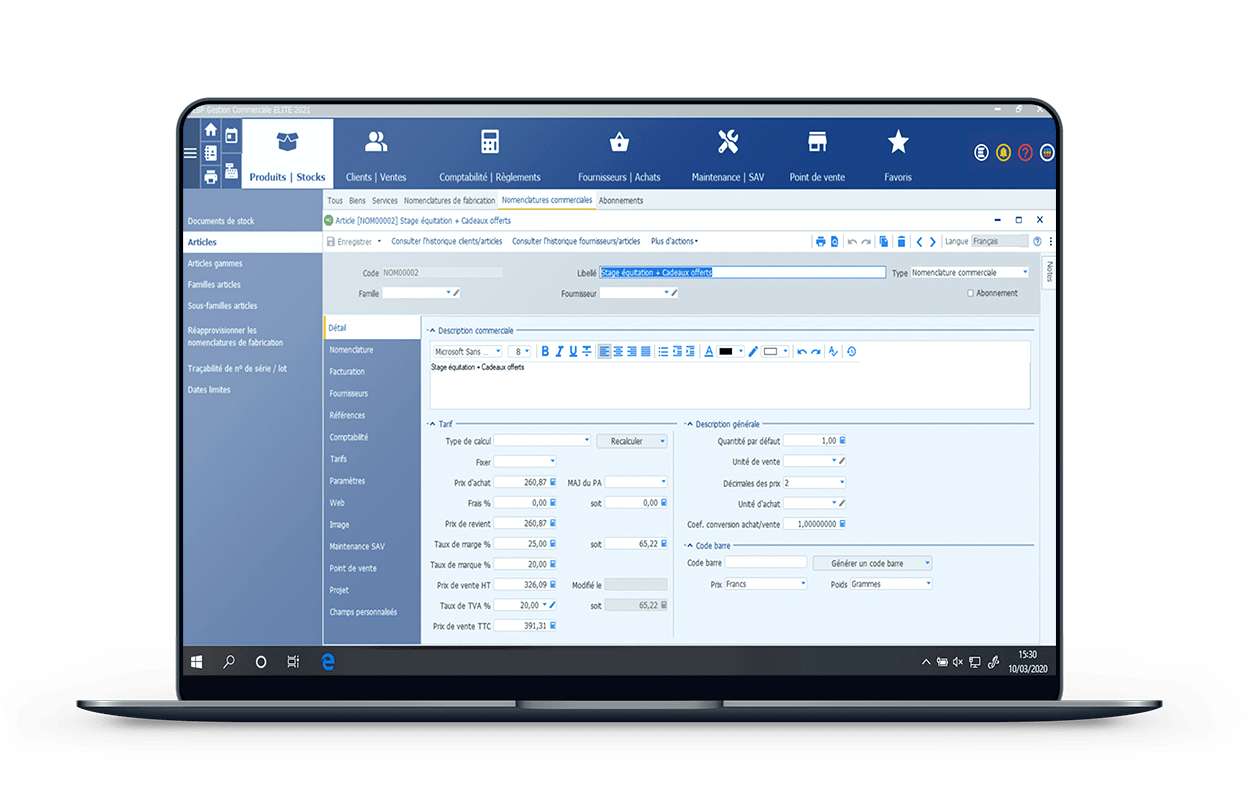Click the trash delete icon in toolbar
Image resolution: width=1250 pixels, height=810 pixels.
click(x=901, y=241)
